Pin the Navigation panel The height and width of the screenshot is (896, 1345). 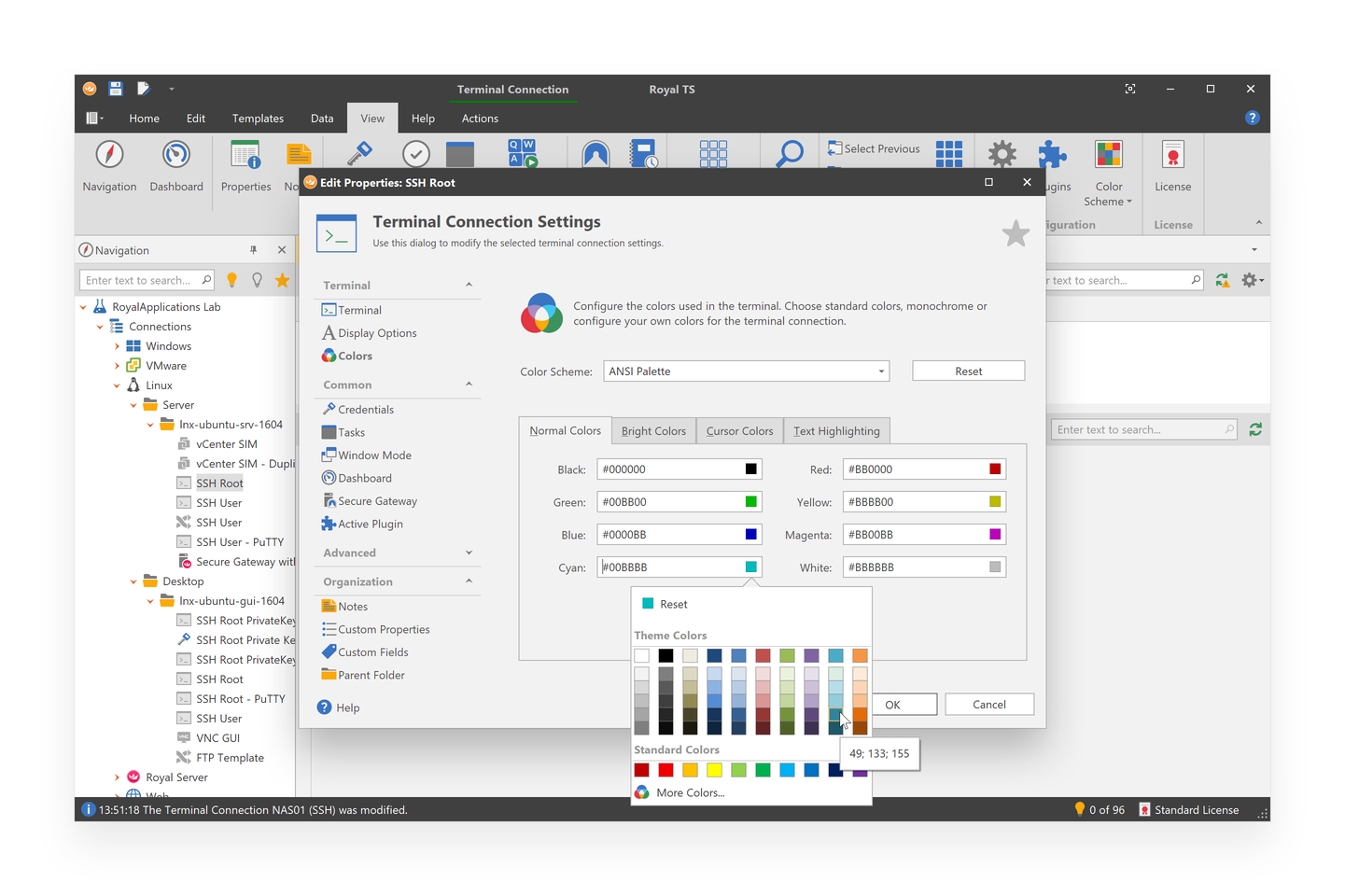pos(253,250)
